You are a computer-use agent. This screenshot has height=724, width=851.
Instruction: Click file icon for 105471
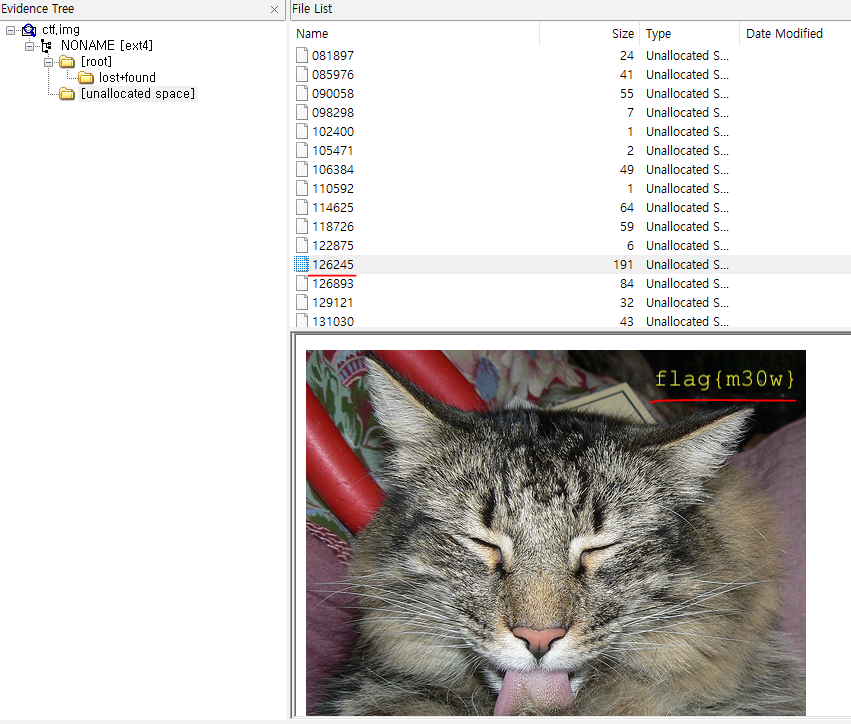coord(302,150)
